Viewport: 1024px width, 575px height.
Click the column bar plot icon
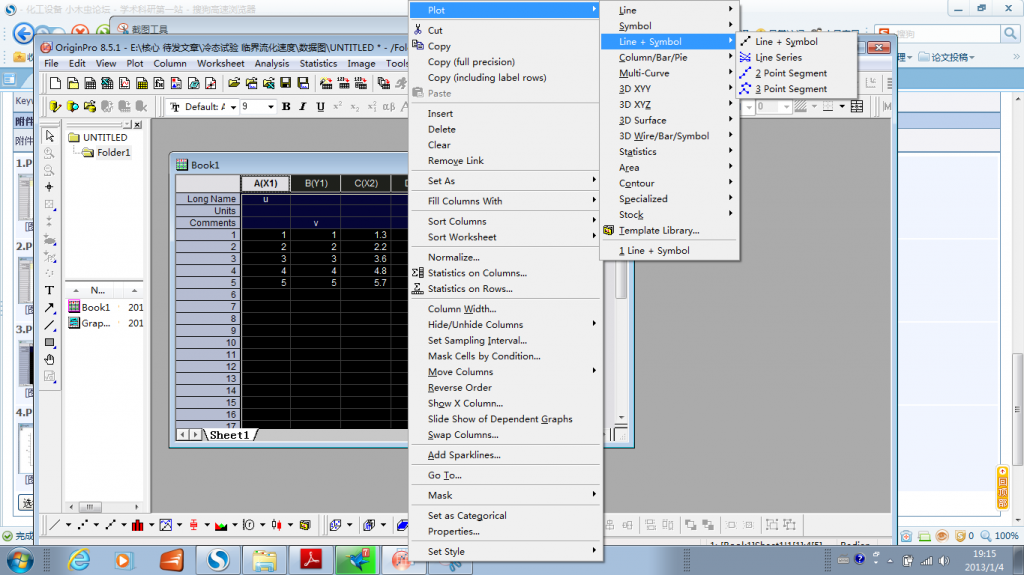coord(137,524)
